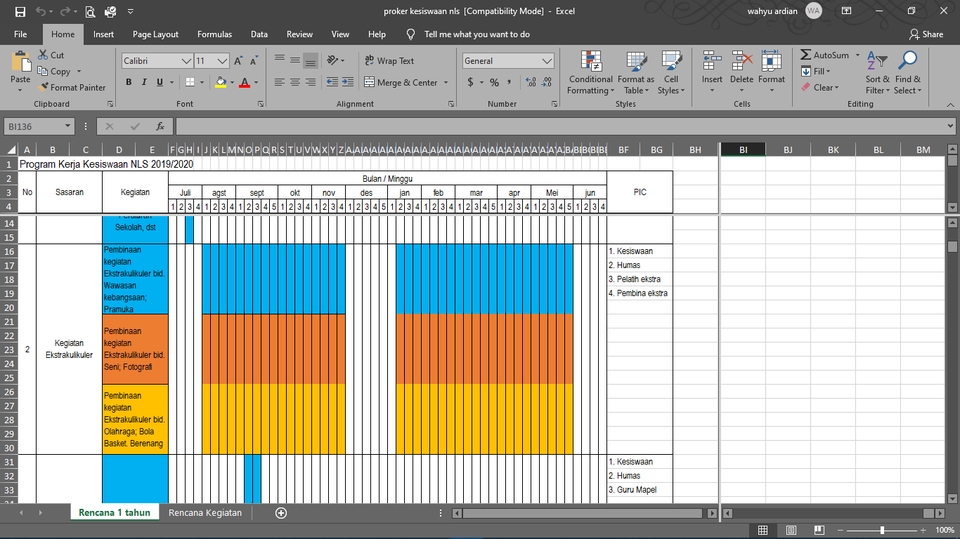Screen dimensions: 960x539
Task: Toggle Underline formatting
Action: (x=160, y=82)
